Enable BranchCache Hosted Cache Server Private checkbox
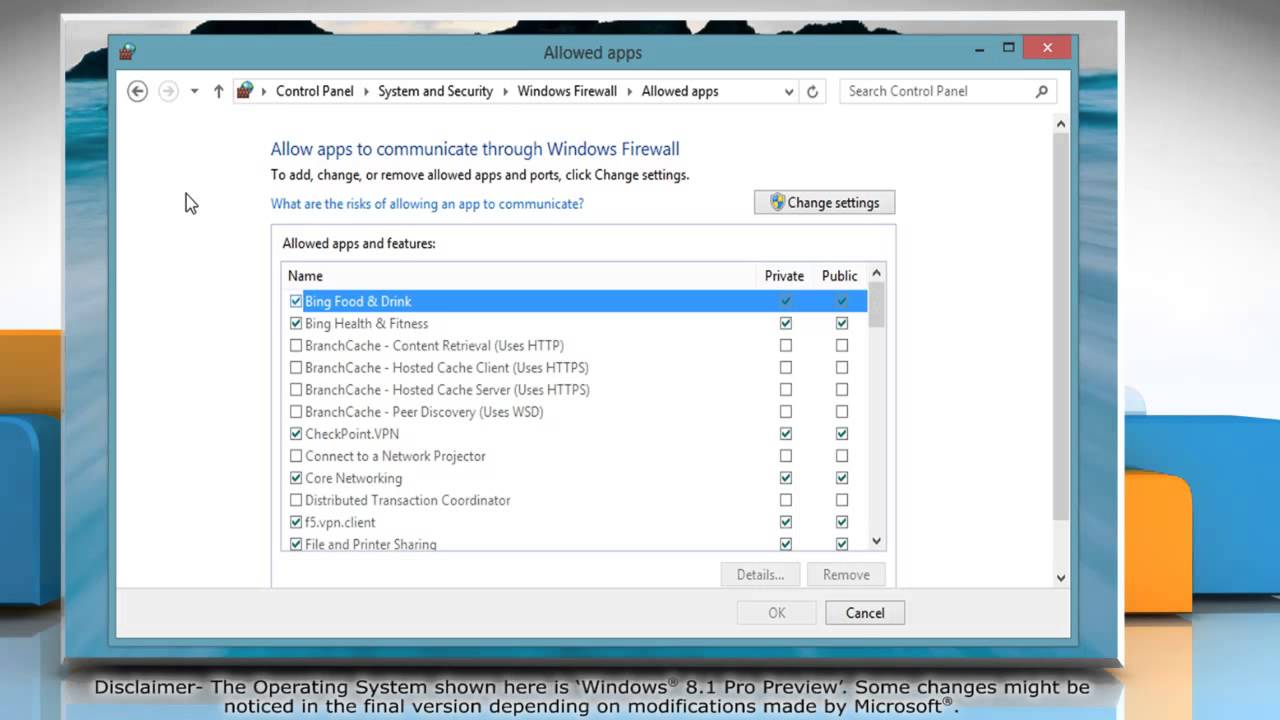The width and height of the screenshot is (1280, 720). (x=786, y=389)
